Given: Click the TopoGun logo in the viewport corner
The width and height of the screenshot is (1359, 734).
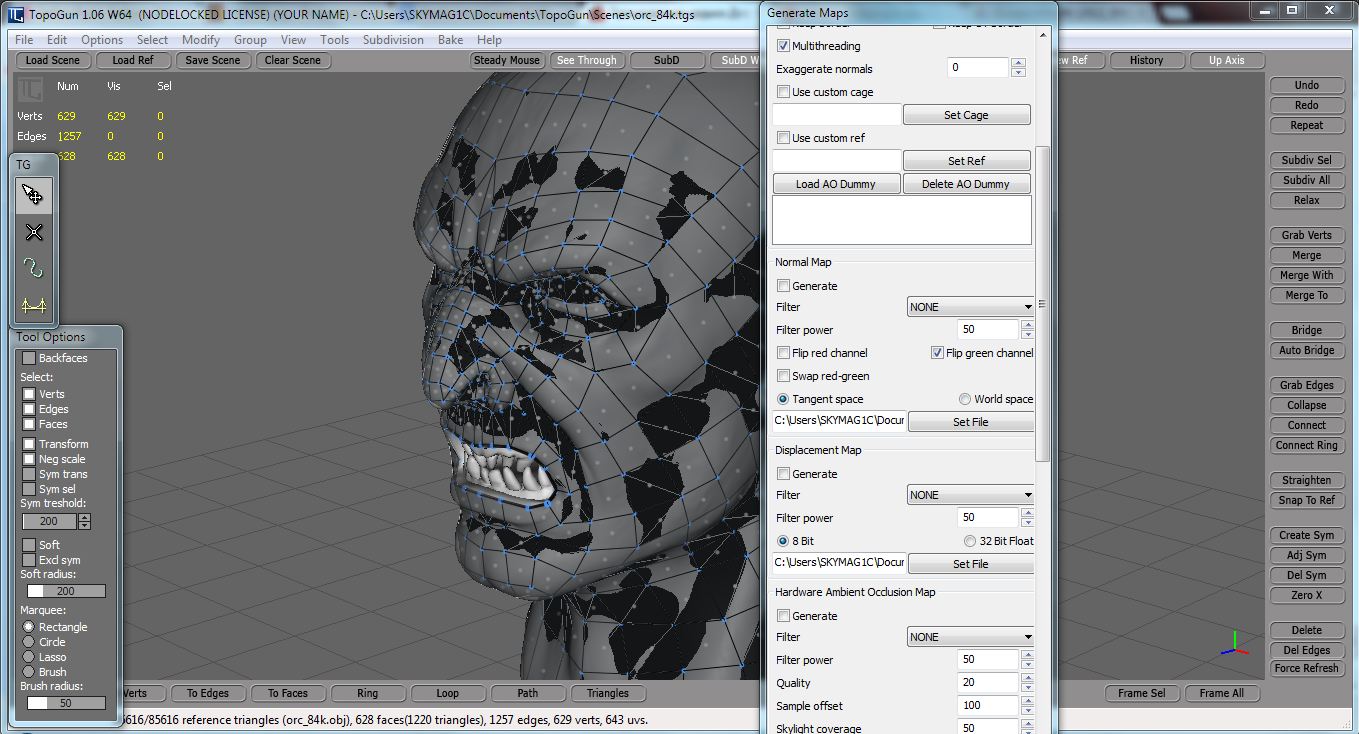Looking at the screenshot, I should (29, 90).
